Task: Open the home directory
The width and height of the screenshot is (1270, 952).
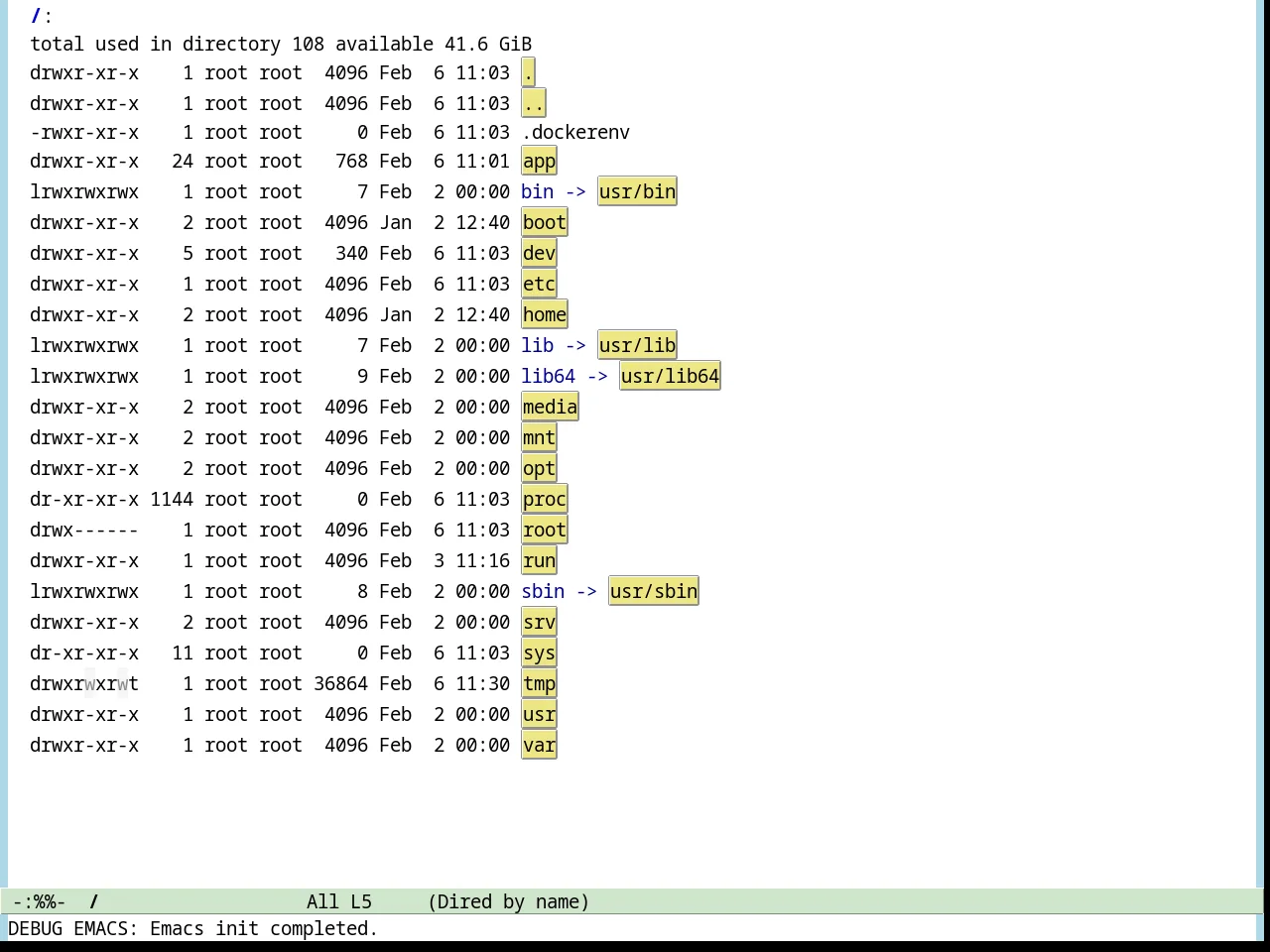Action: [544, 315]
